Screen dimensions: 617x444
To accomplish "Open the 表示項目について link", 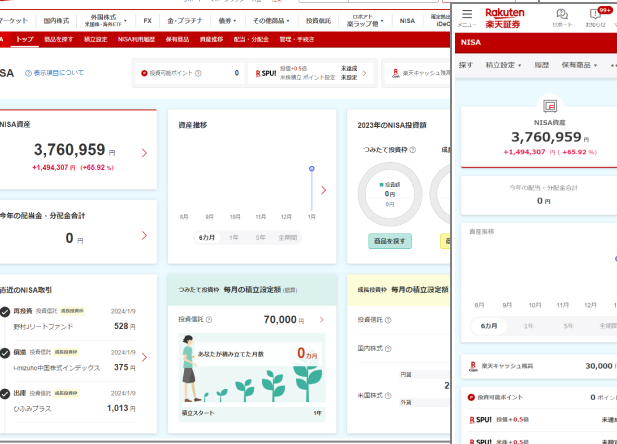I will [x=59, y=73].
